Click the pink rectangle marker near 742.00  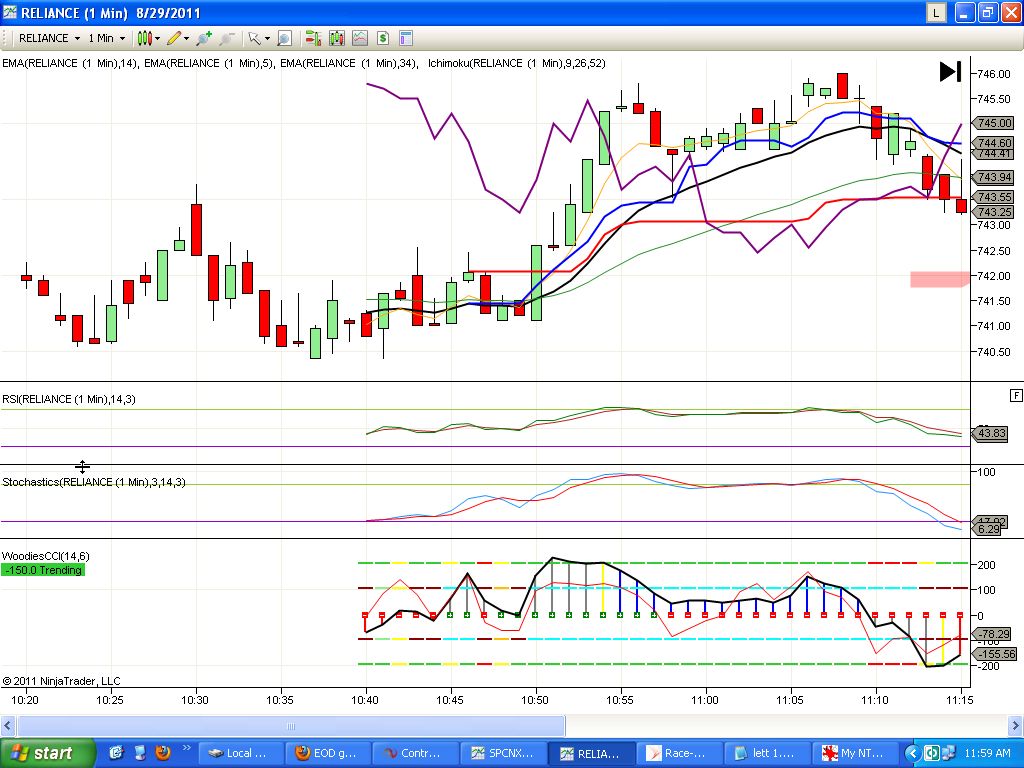click(939, 280)
